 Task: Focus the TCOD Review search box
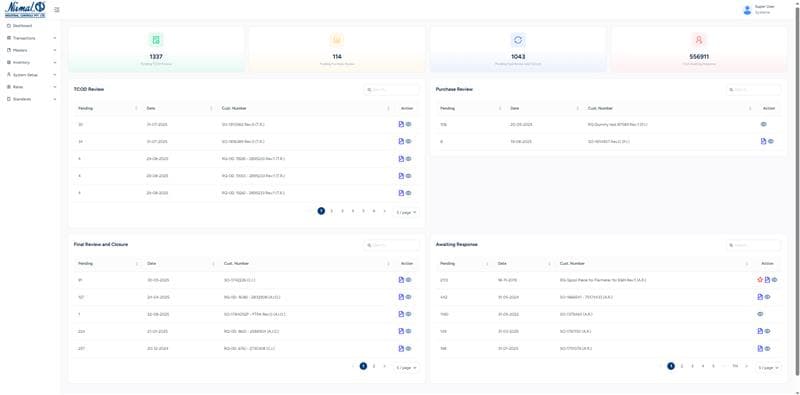click(391, 89)
